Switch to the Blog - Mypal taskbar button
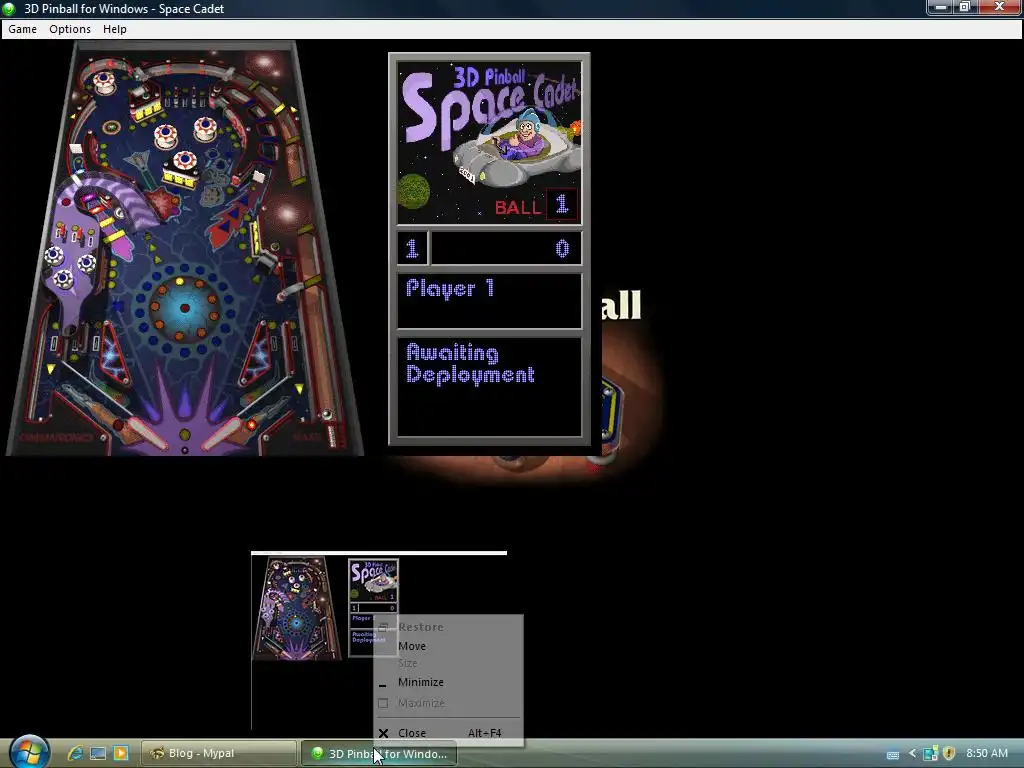The width and height of the screenshot is (1024, 768). (219, 753)
